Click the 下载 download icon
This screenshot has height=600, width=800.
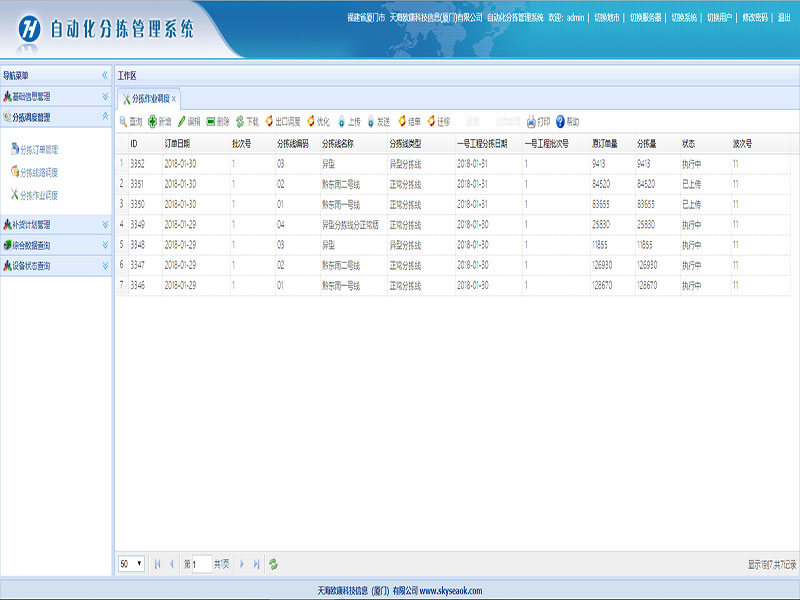pyautogui.click(x=240, y=122)
